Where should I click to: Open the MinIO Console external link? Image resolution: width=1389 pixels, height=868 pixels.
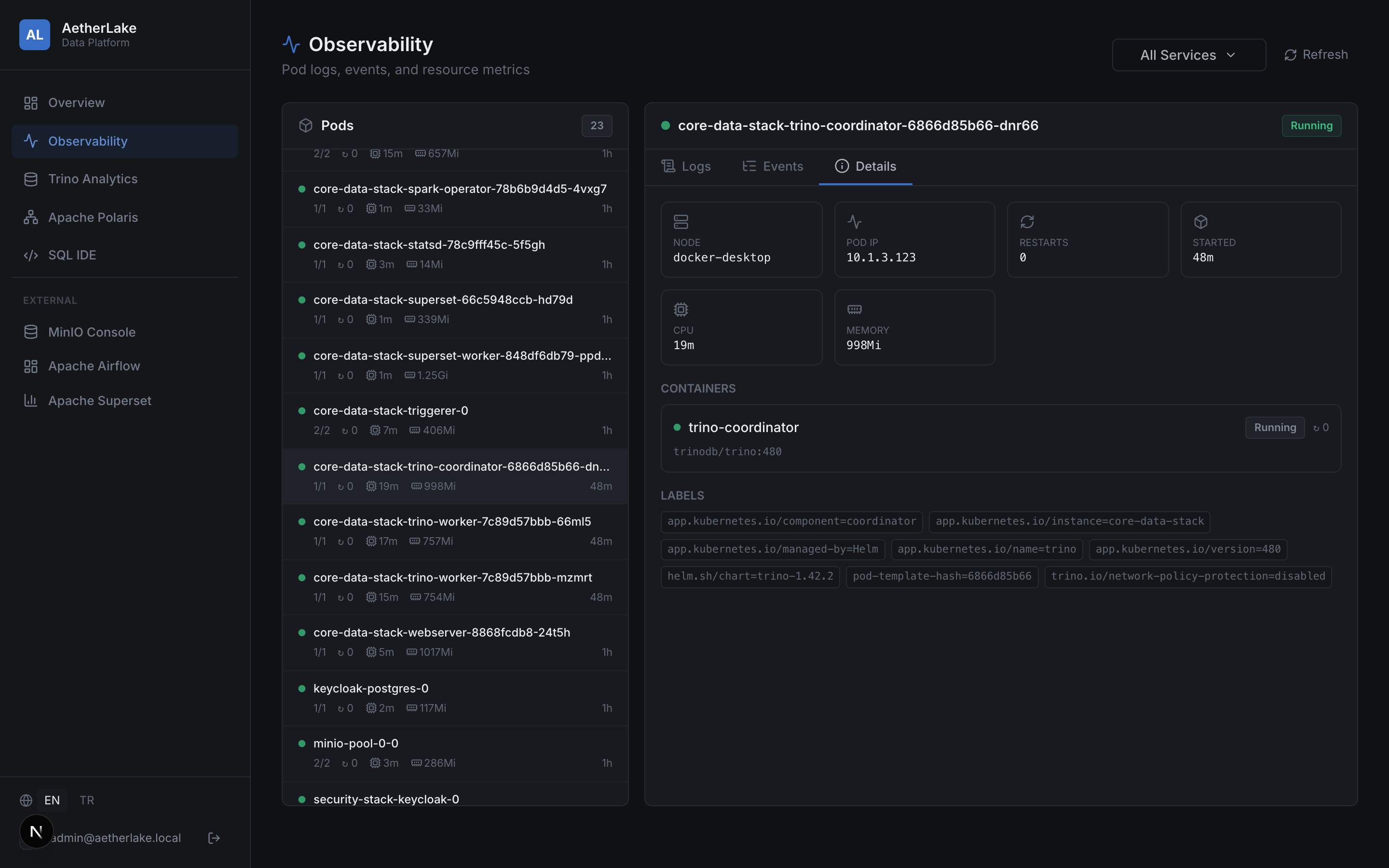coord(124,332)
